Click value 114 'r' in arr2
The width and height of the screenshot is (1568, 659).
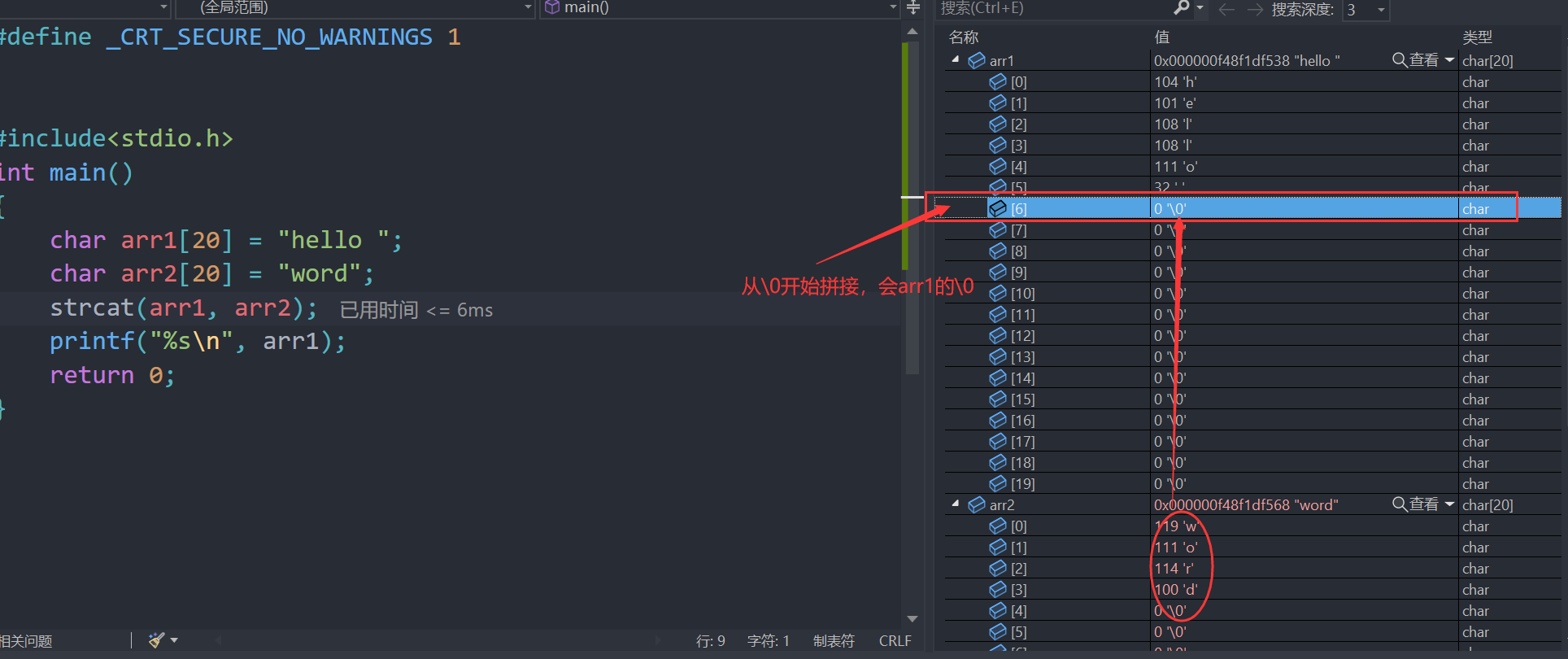pyautogui.click(x=1174, y=568)
